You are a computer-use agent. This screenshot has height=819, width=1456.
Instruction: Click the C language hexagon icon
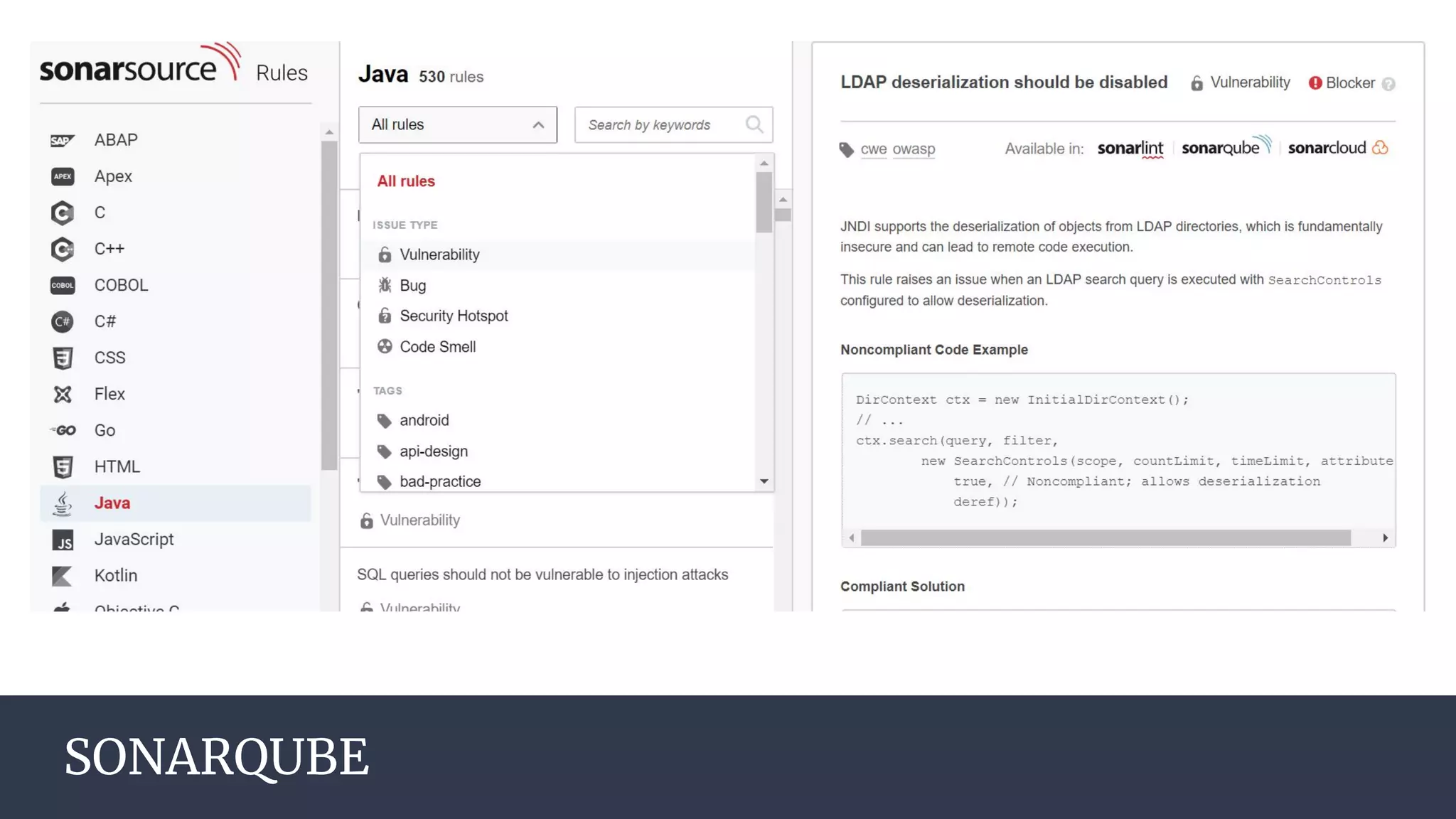tap(63, 213)
